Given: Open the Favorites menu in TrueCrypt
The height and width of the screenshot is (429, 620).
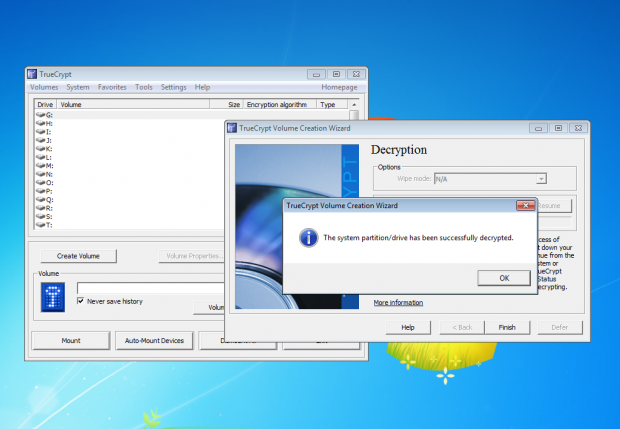Looking at the screenshot, I should (x=112, y=87).
